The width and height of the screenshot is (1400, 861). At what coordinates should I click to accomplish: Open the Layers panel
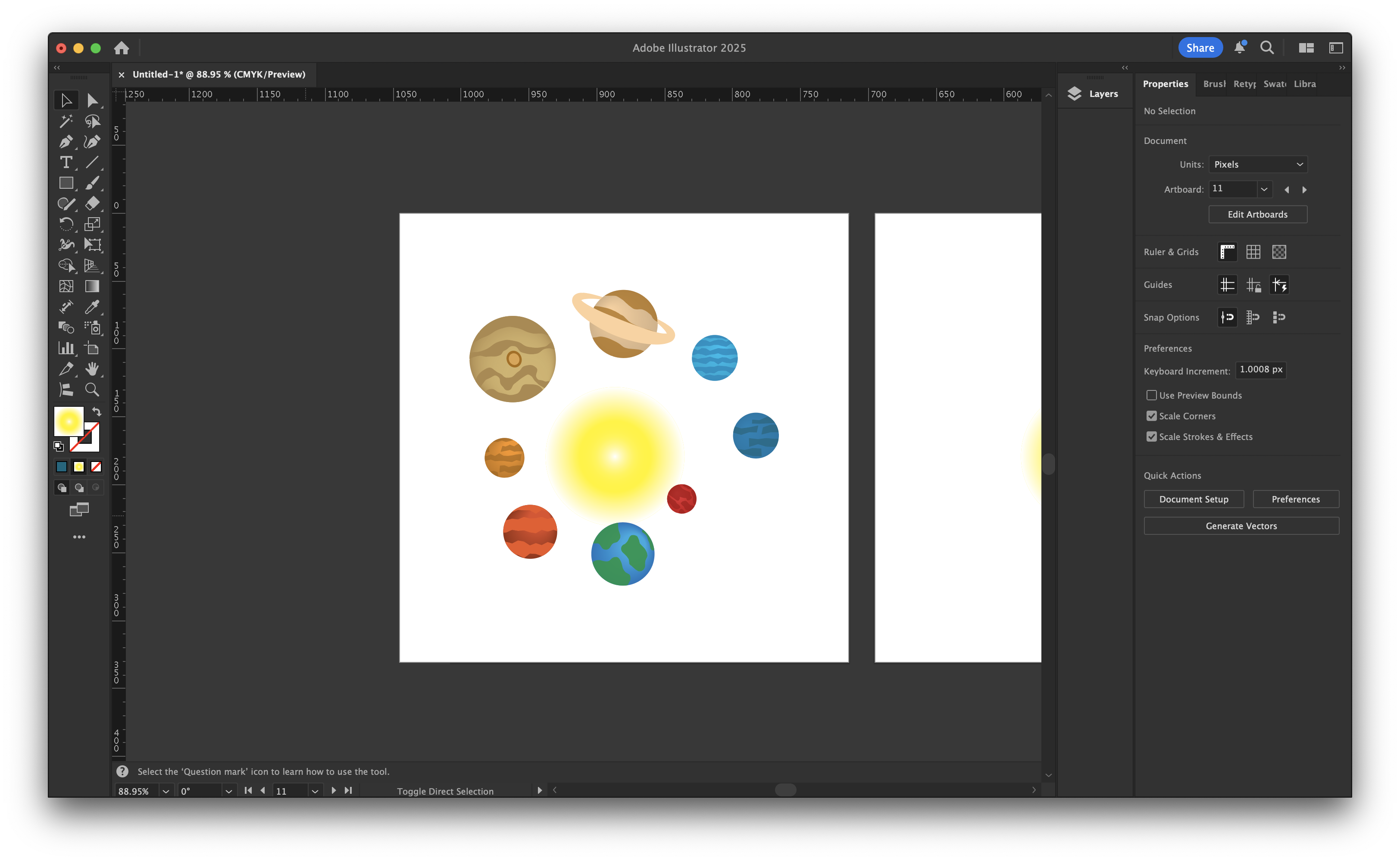click(1094, 94)
